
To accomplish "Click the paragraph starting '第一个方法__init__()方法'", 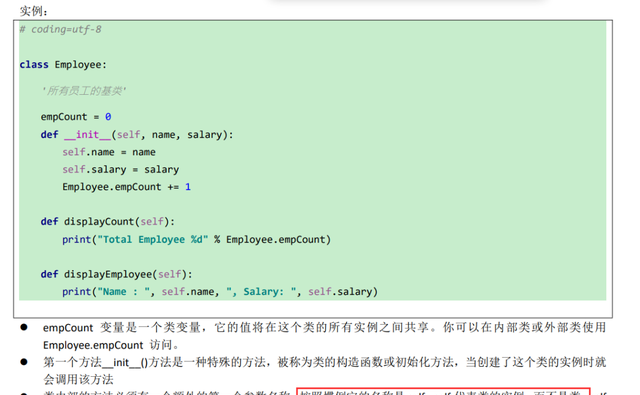I will (324, 371).
